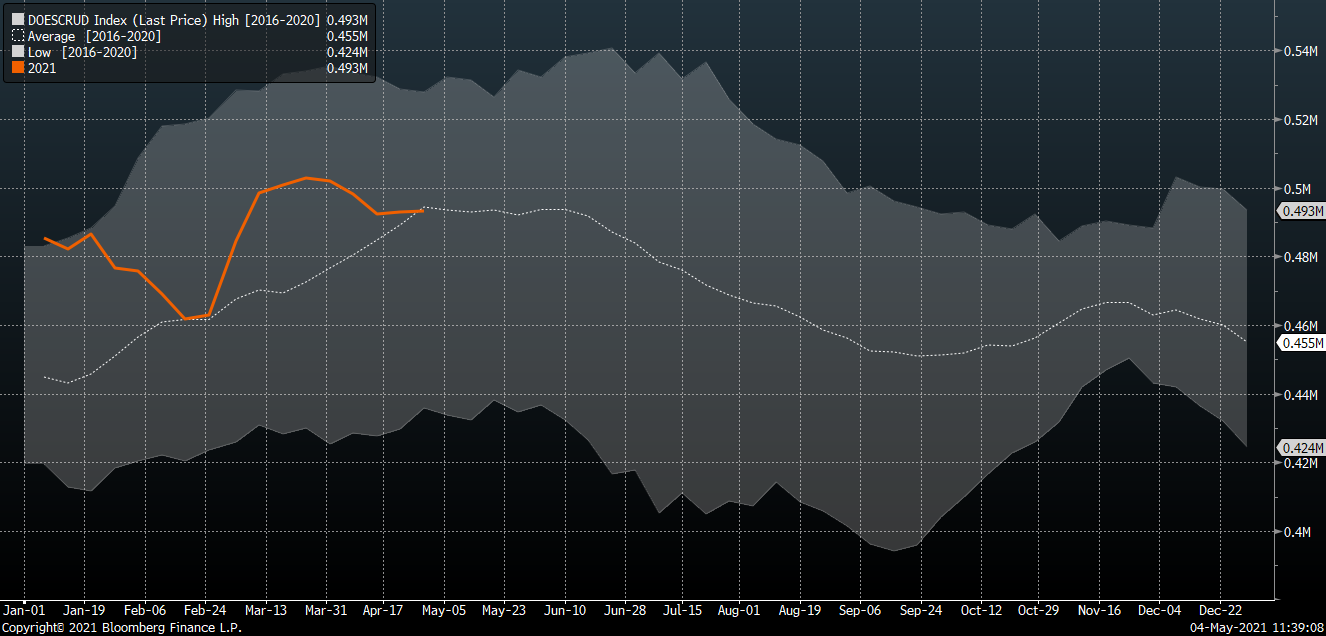1326x636 pixels.
Task: Click the Low series legend square
Action: point(17,52)
